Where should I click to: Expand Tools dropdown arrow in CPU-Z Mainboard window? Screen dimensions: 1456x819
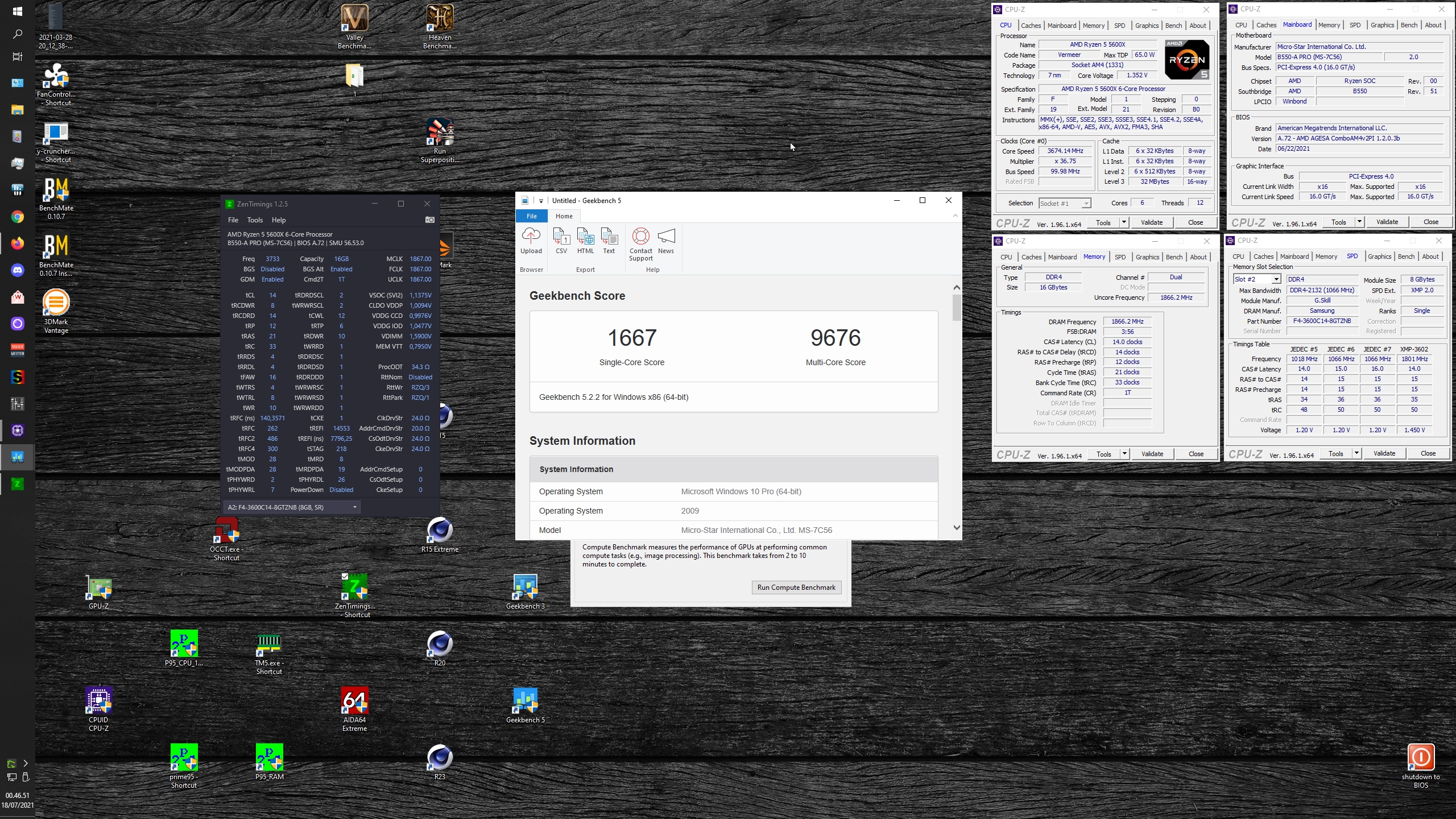click(x=1359, y=222)
